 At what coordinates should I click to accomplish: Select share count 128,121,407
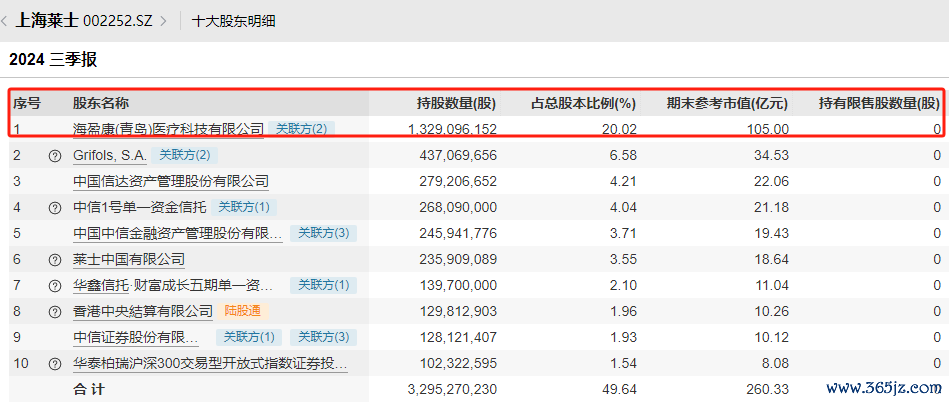[x=458, y=337]
